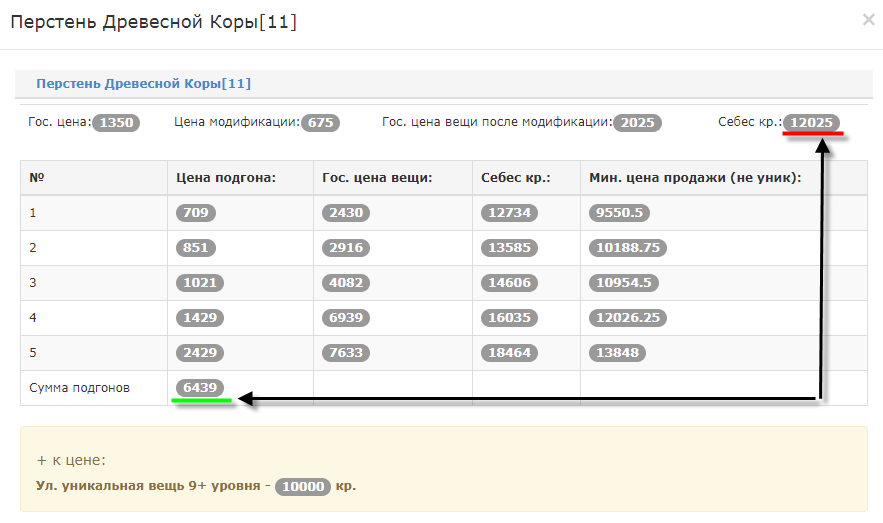This screenshot has width=883, height=523.
Task: Select the 709 badge in row 1
Action: click(x=196, y=213)
